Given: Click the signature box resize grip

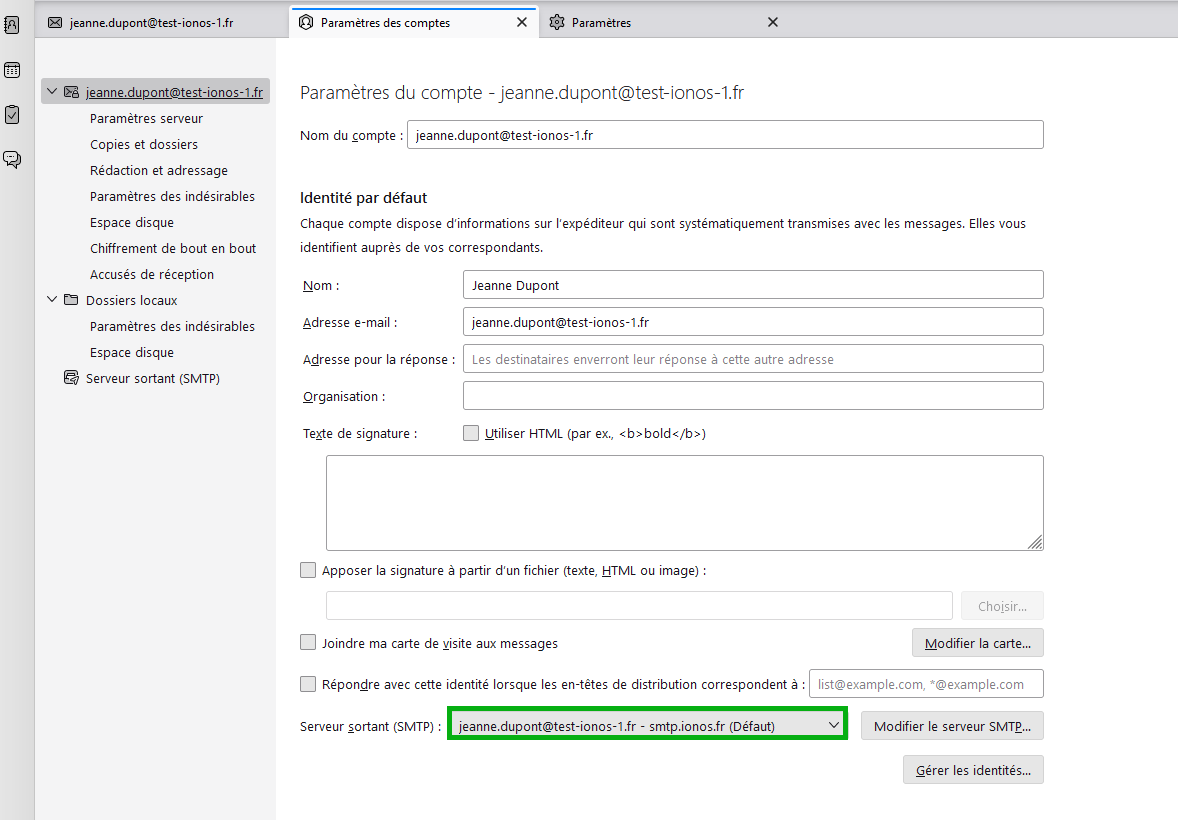Looking at the screenshot, I should (x=1035, y=542).
